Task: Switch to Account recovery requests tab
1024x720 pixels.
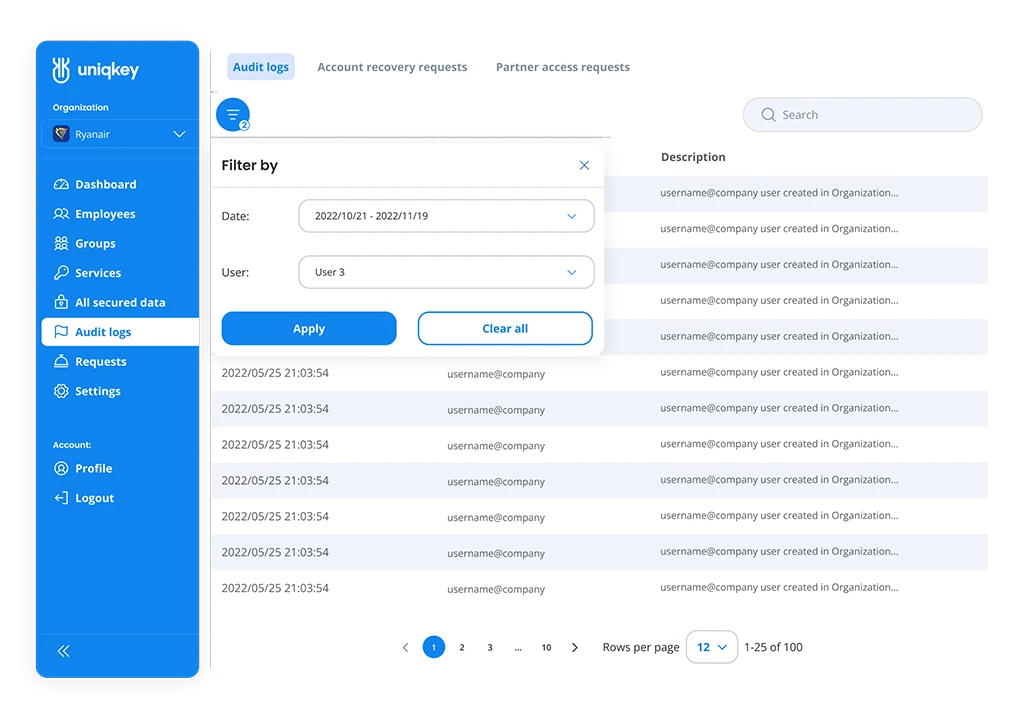Action: [x=392, y=67]
